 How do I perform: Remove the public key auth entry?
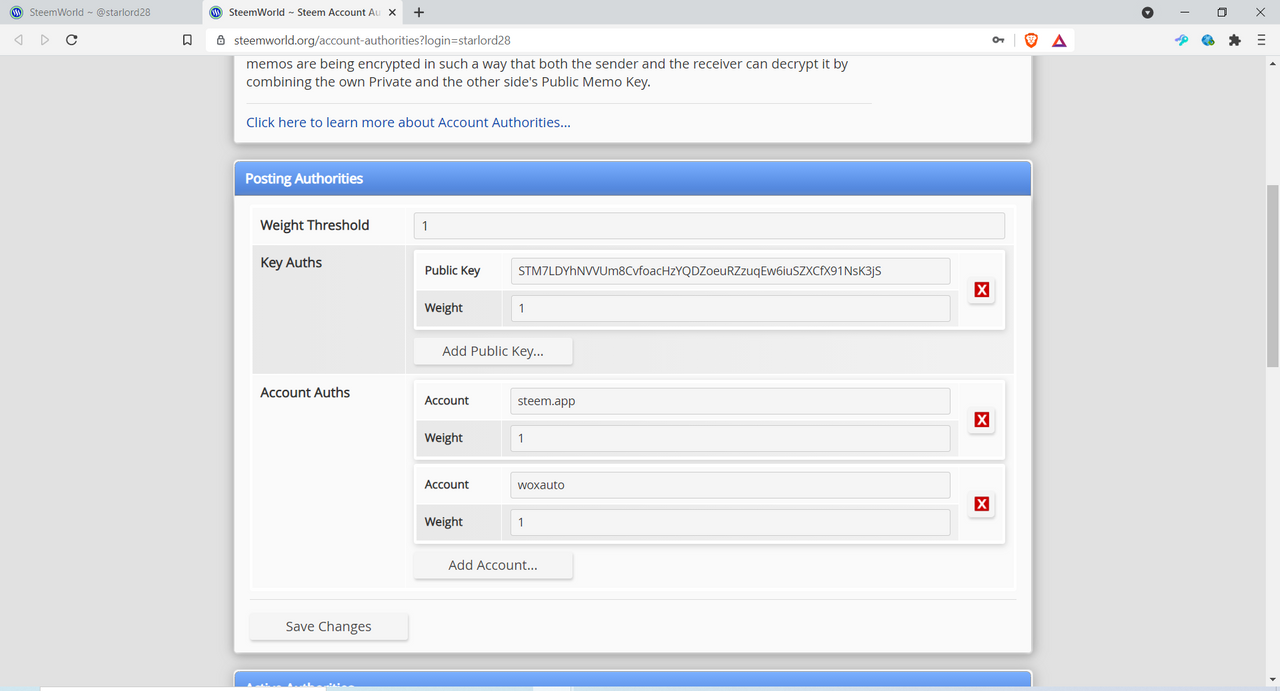982,289
